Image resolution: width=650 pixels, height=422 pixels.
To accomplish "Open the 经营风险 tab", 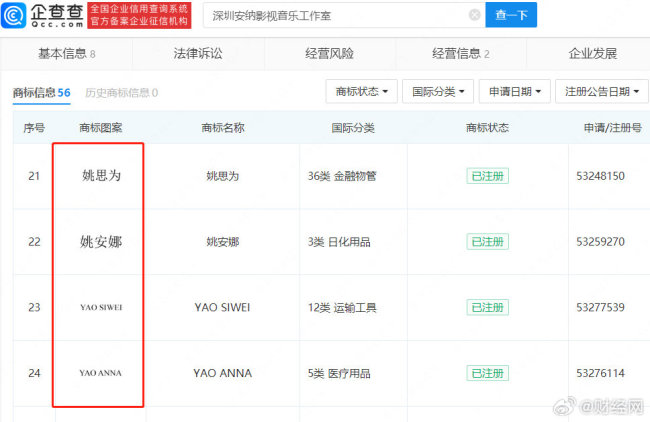I will coord(329,53).
